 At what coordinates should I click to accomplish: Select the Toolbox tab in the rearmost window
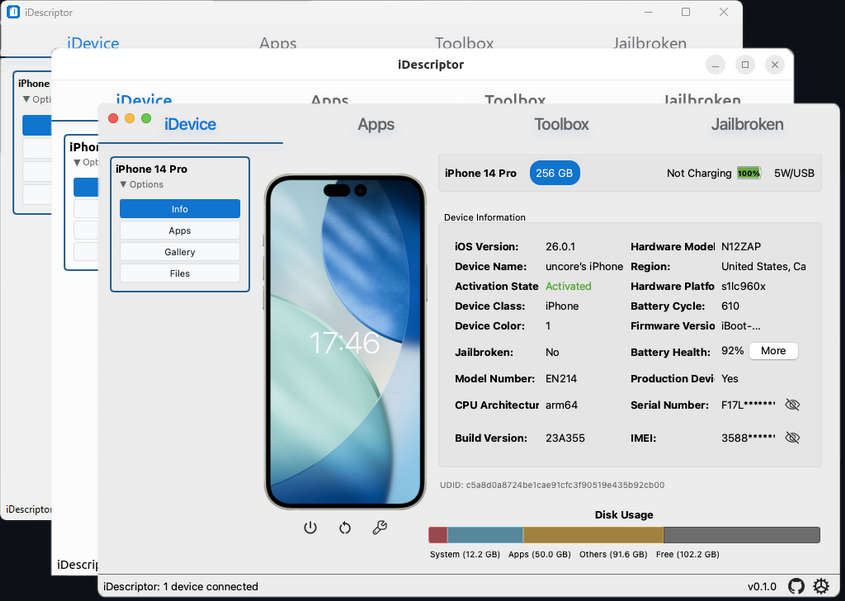point(464,43)
